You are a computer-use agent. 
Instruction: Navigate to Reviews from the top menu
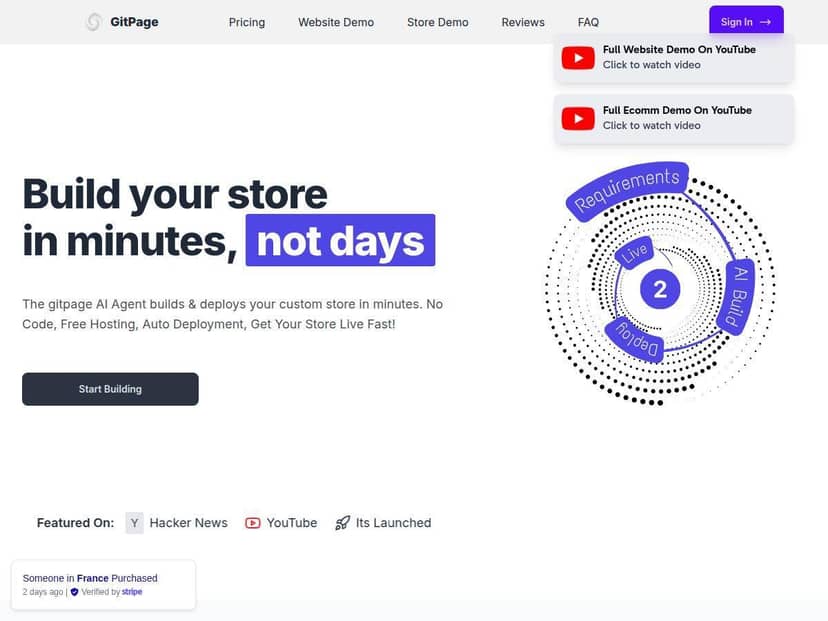(522, 22)
